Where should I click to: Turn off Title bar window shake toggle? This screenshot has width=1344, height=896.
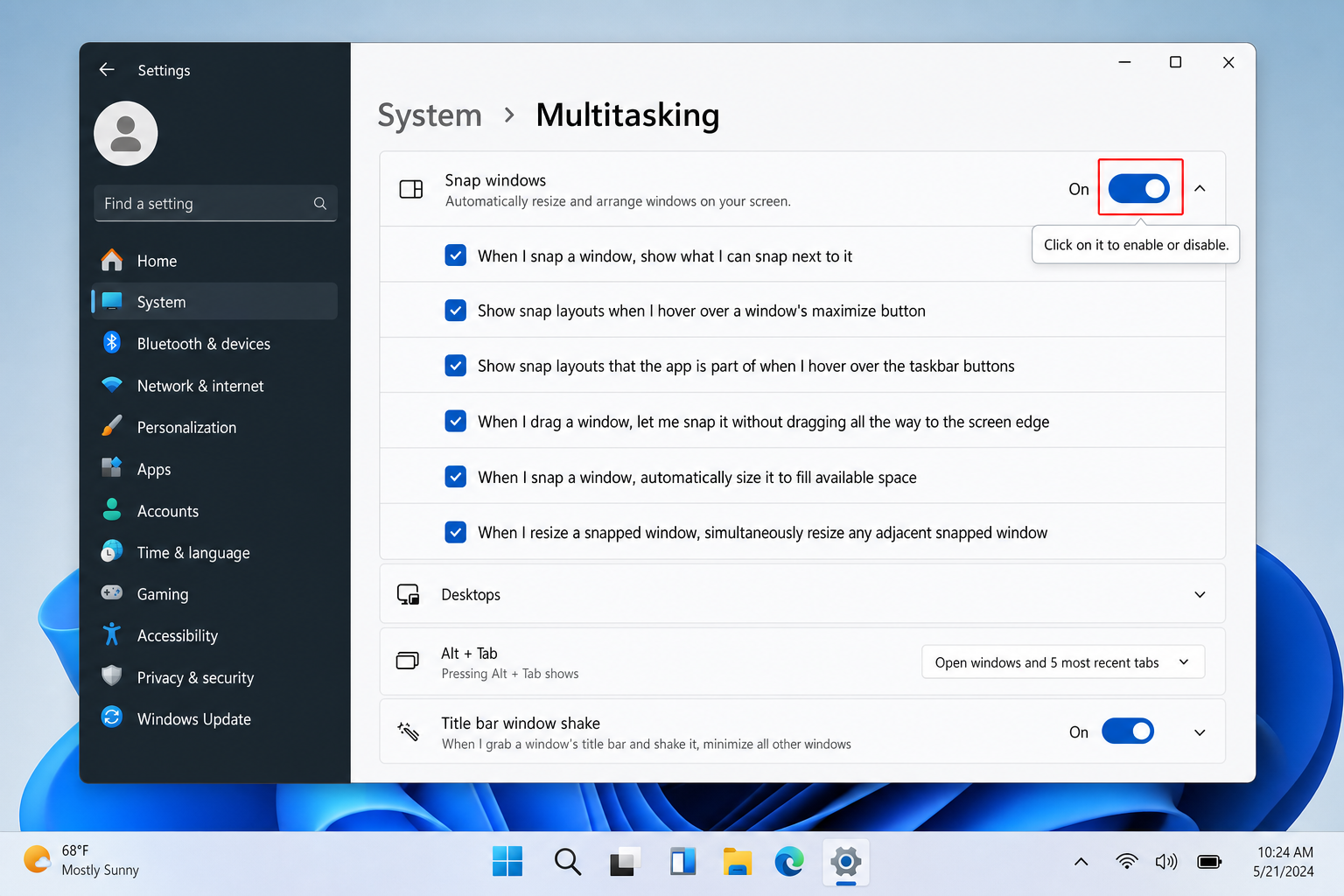point(1128,731)
